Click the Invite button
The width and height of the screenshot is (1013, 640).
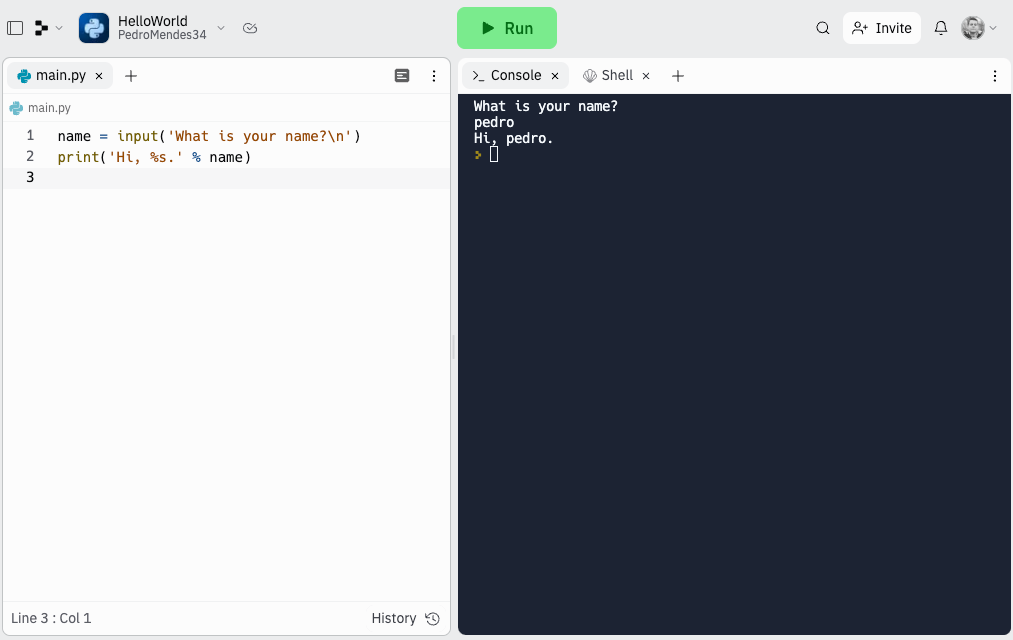click(x=881, y=28)
